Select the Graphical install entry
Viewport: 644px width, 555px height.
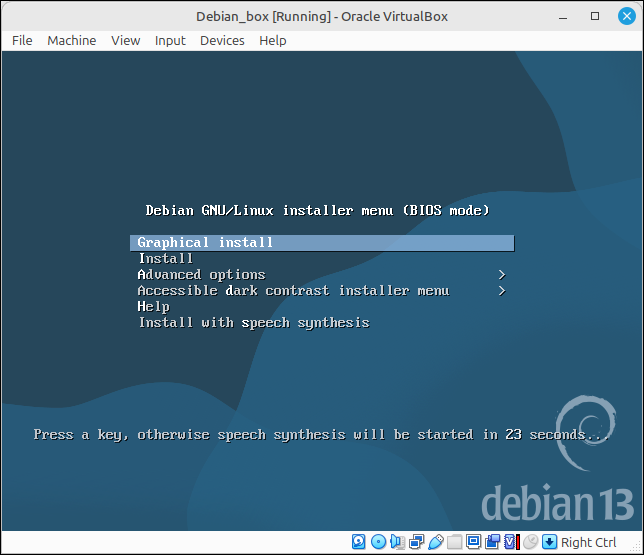(x=322, y=243)
